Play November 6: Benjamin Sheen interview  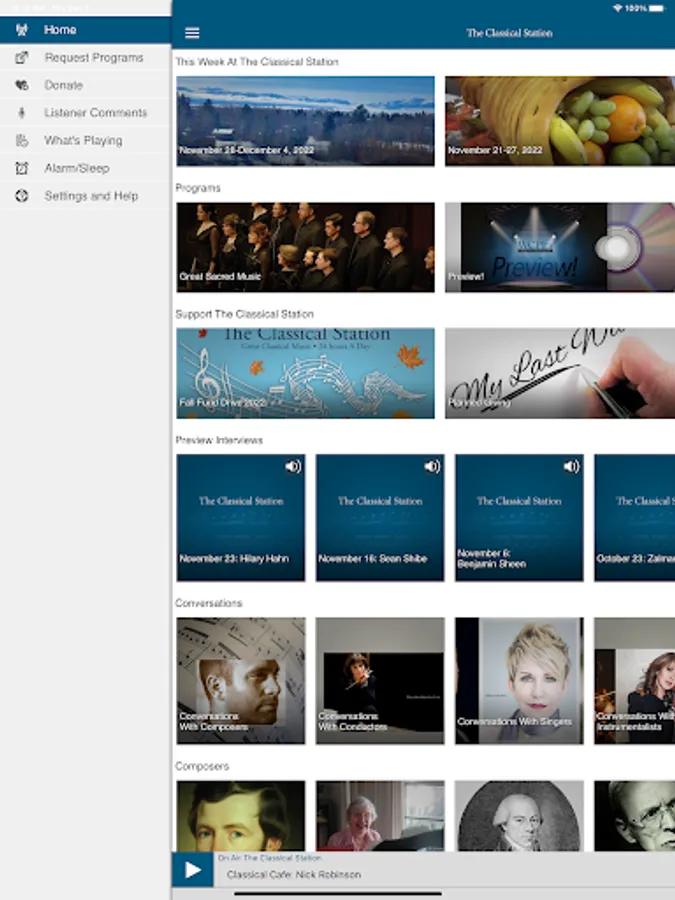pyautogui.click(x=519, y=518)
